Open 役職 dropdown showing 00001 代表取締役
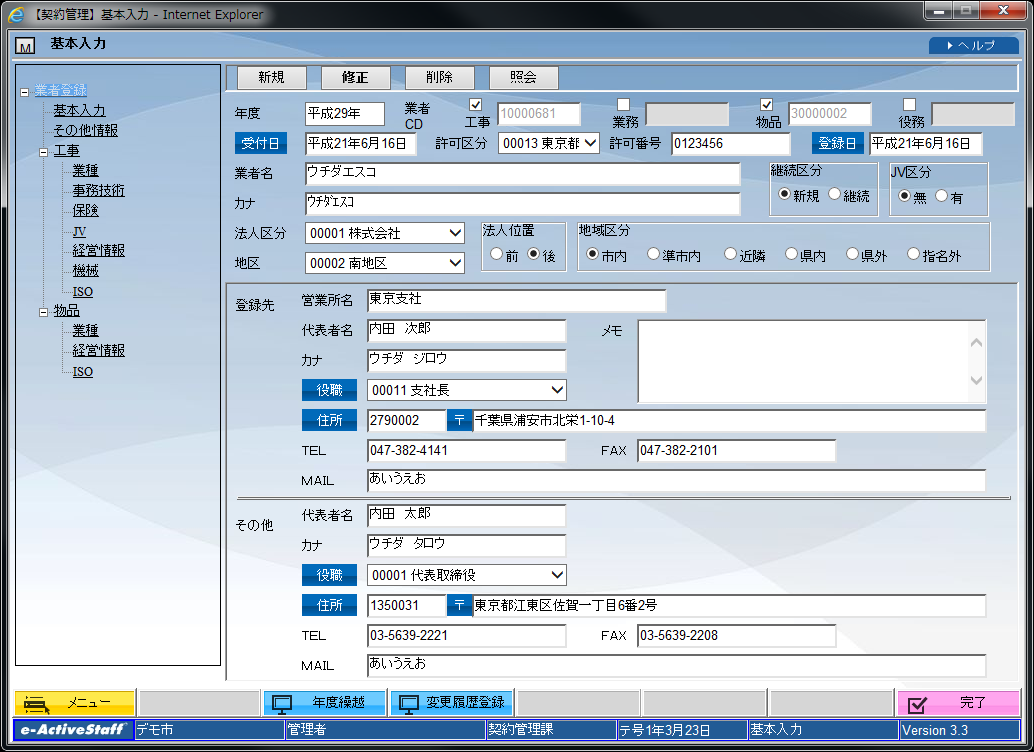 point(466,575)
